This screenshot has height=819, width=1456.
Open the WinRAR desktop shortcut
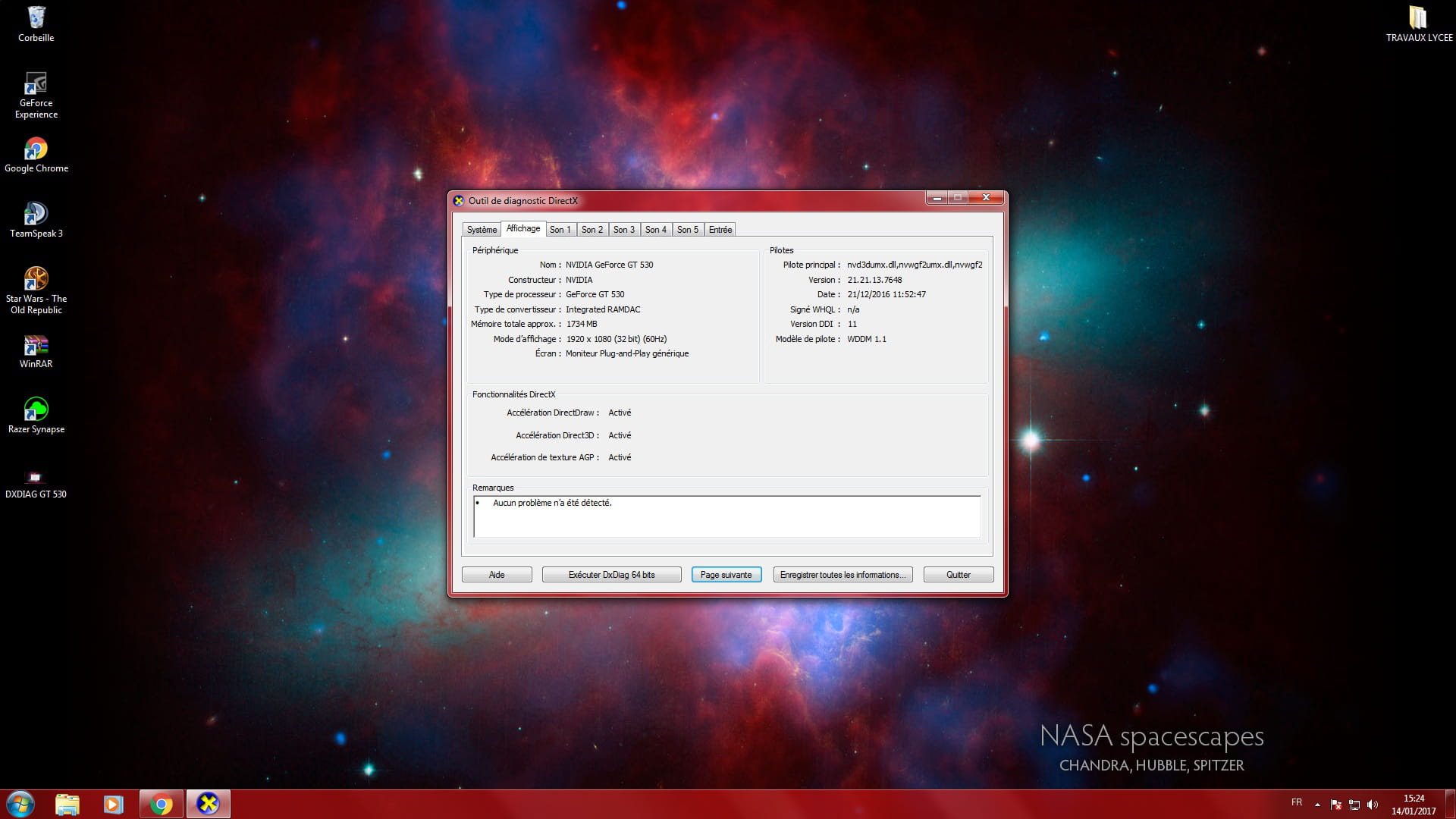click(36, 352)
